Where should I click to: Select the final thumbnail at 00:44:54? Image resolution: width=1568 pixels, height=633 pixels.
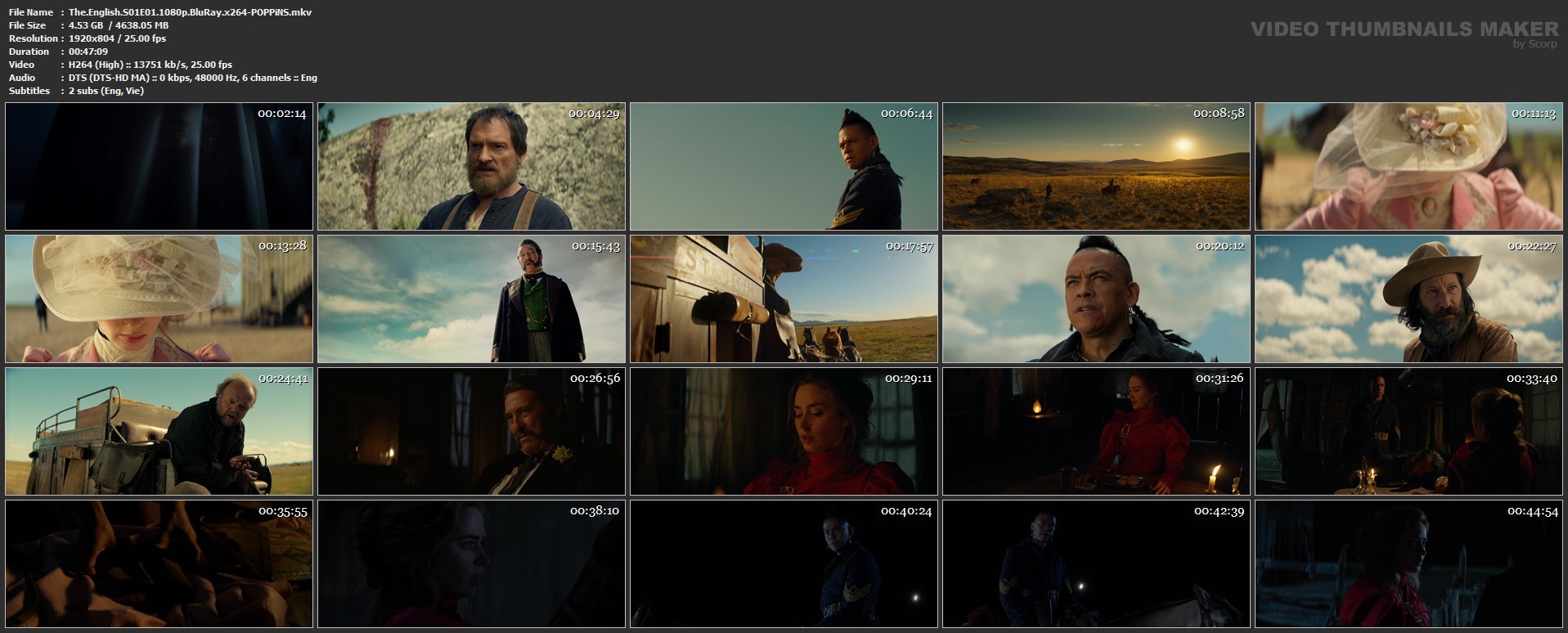coord(1409,563)
